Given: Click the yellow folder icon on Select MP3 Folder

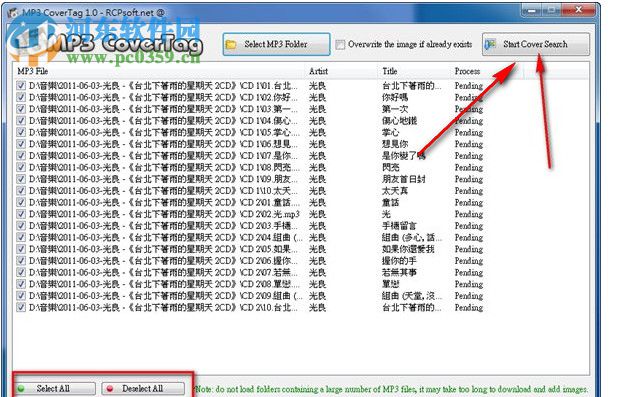Looking at the screenshot, I should click(231, 45).
